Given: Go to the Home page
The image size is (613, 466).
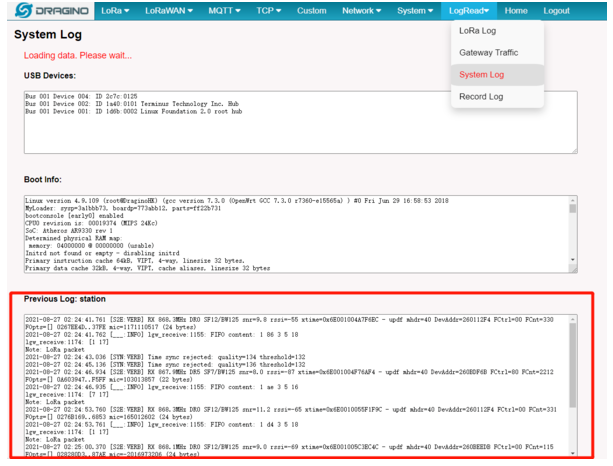Looking at the screenshot, I should tap(516, 11).
